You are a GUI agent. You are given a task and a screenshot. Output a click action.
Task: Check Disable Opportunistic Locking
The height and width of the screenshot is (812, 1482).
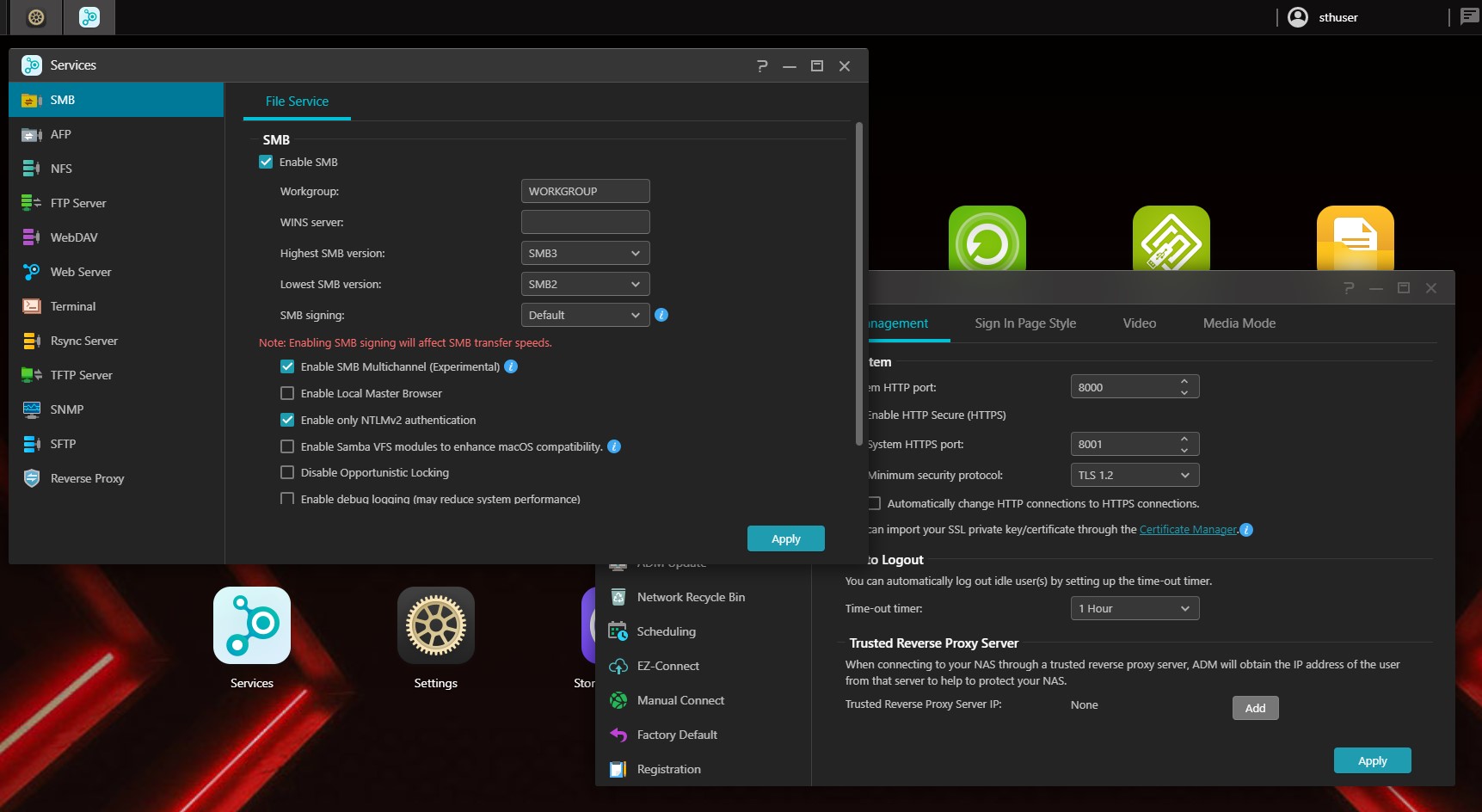(x=287, y=472)
